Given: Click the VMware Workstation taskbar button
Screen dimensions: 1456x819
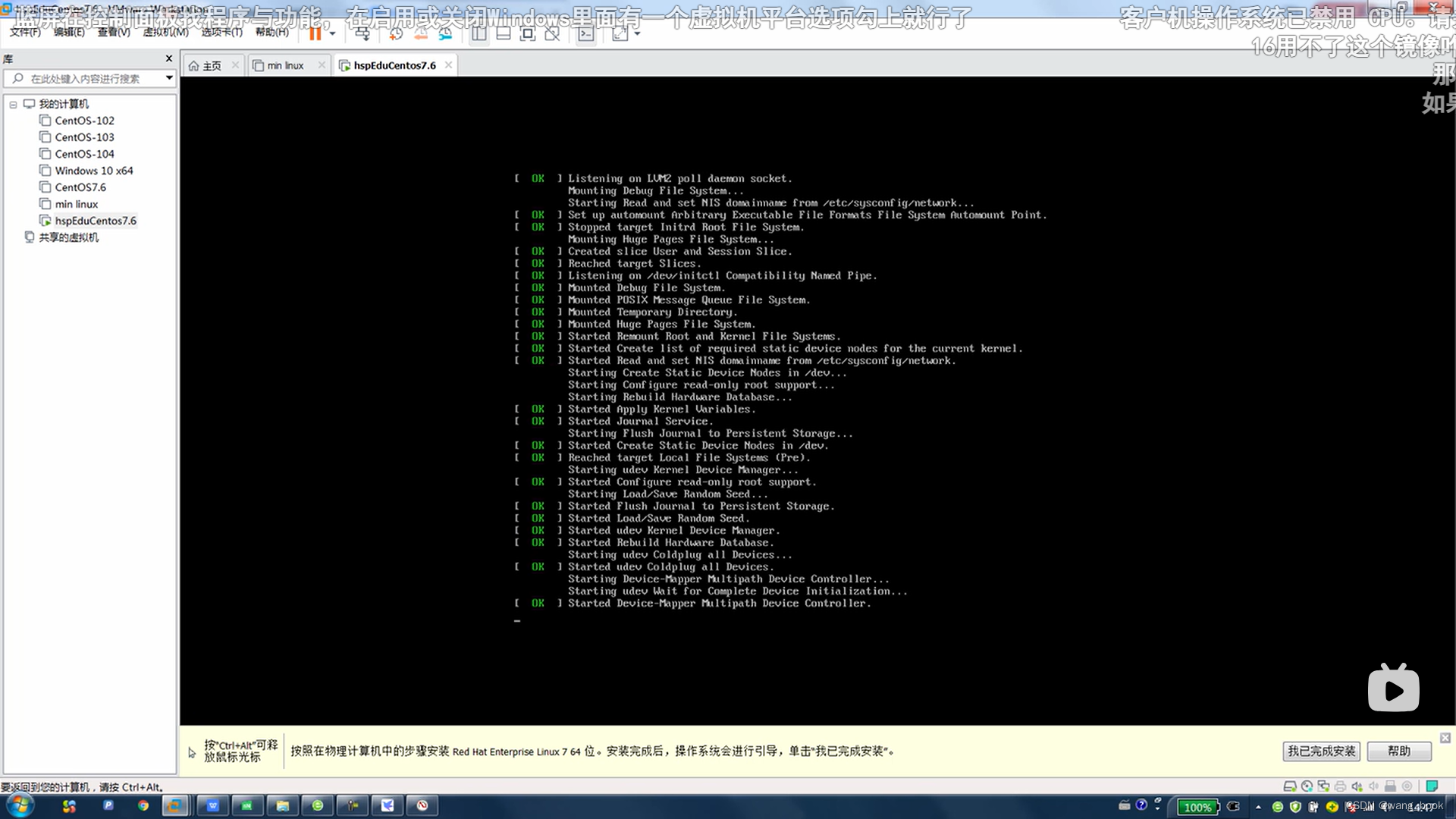Looking at the screenshot, I should coord(174,805).
